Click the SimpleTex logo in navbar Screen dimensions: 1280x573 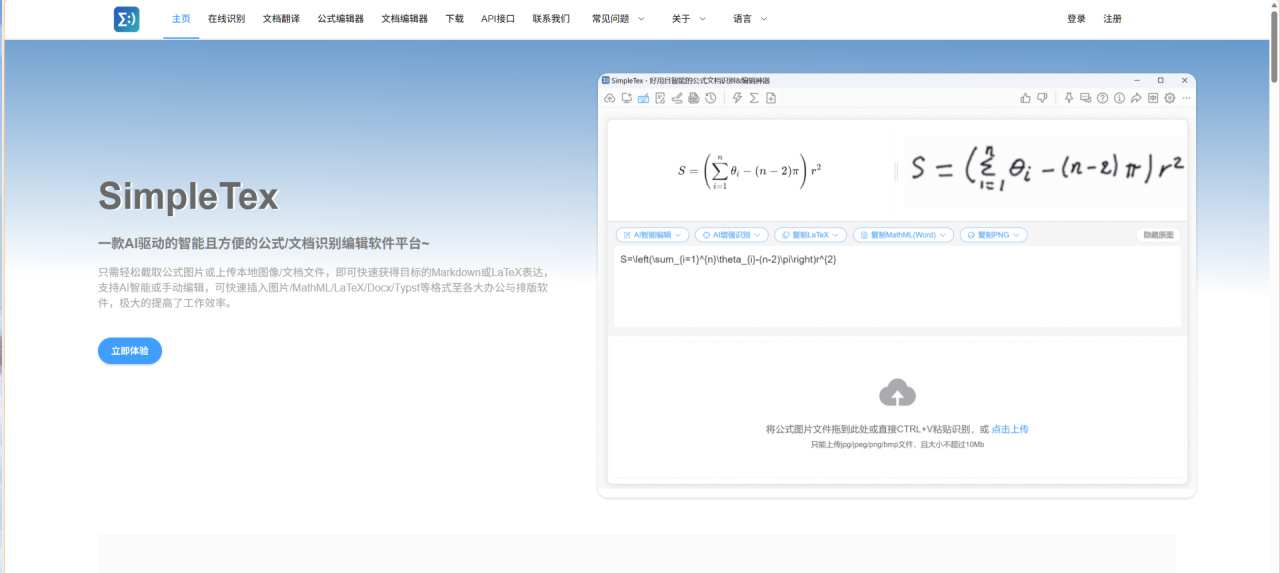click(127, 19)
